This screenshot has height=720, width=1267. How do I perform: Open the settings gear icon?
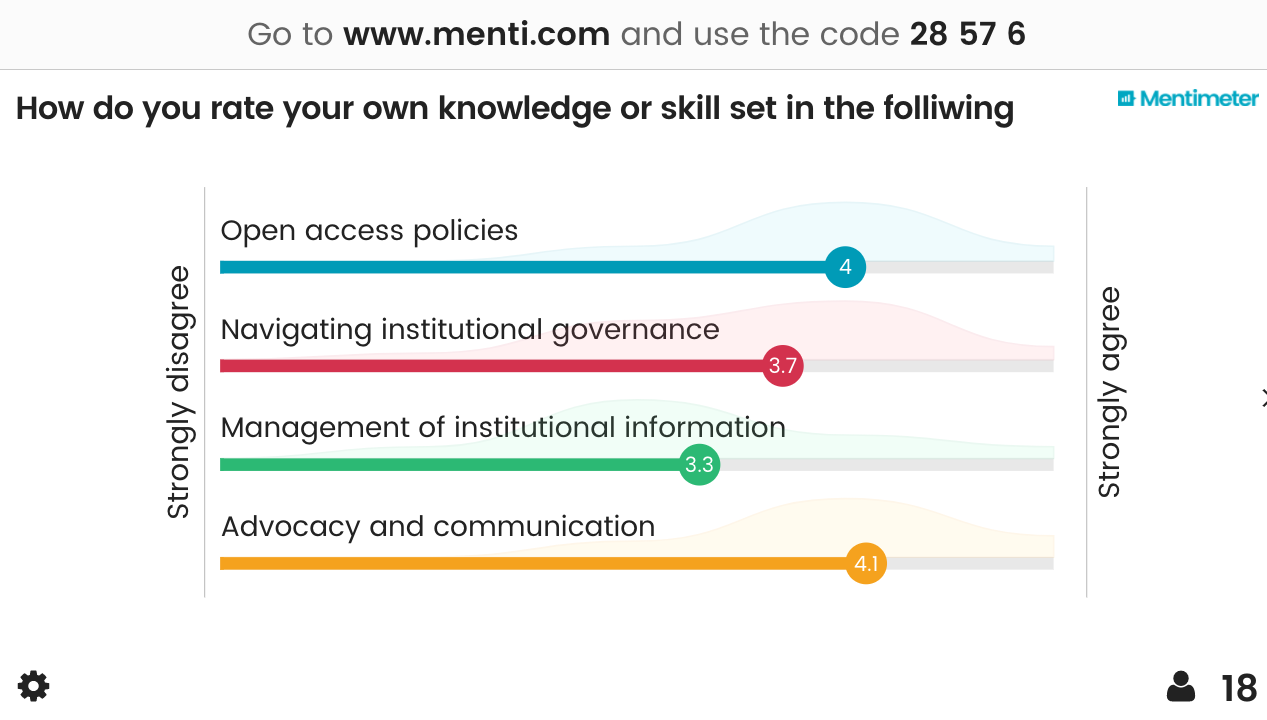point(33,686)
